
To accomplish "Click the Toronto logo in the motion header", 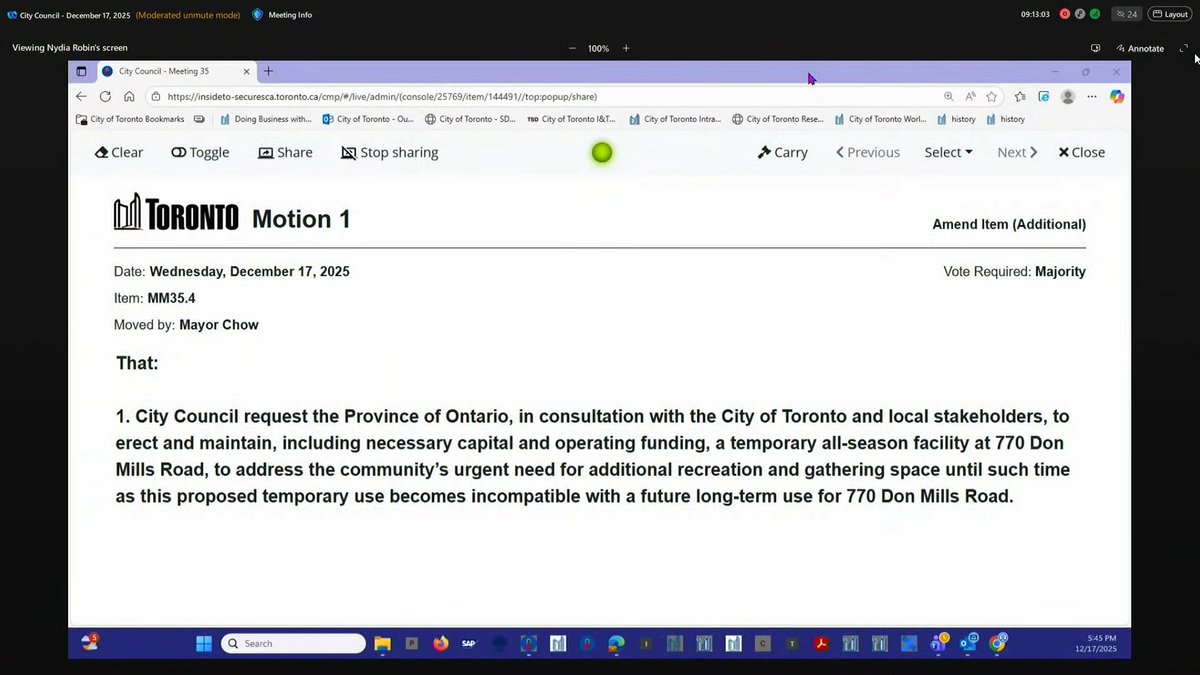I will point(176,213).
